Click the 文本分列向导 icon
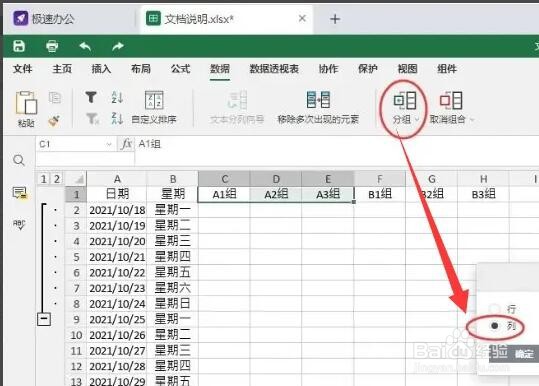Viewport: 539px width, 386px height. tap(237, 100)
